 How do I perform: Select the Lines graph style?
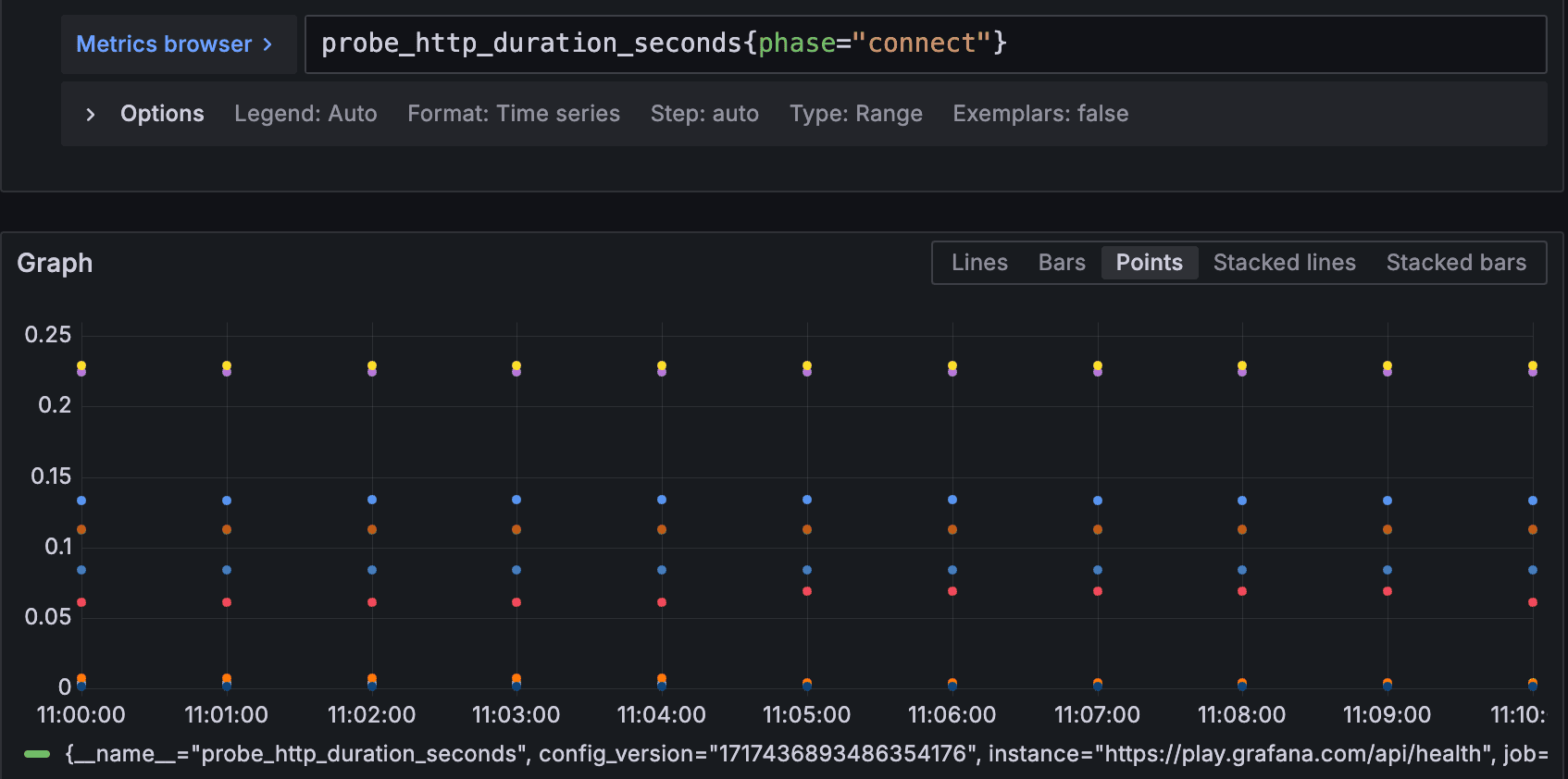tap(979, 263)
